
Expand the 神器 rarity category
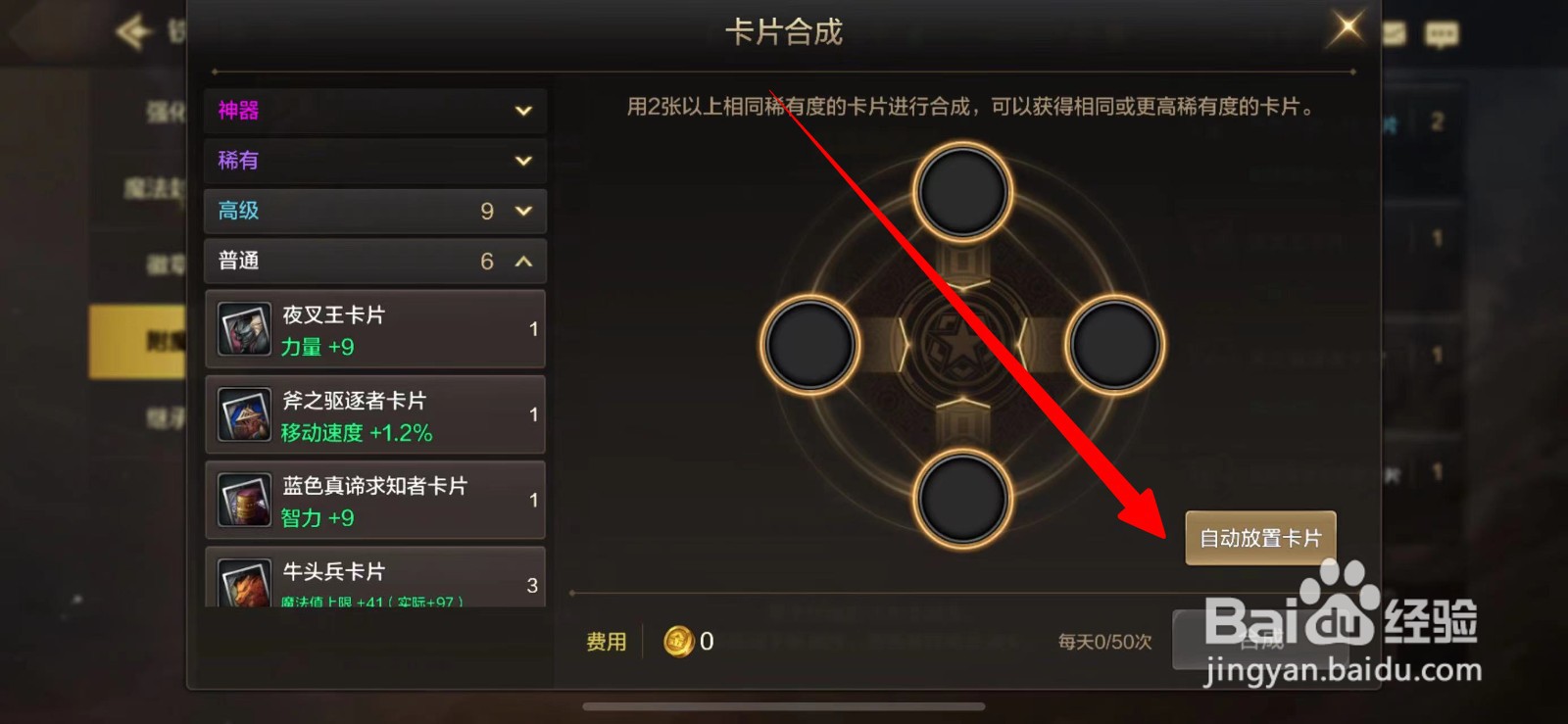(x=375, y=111)
